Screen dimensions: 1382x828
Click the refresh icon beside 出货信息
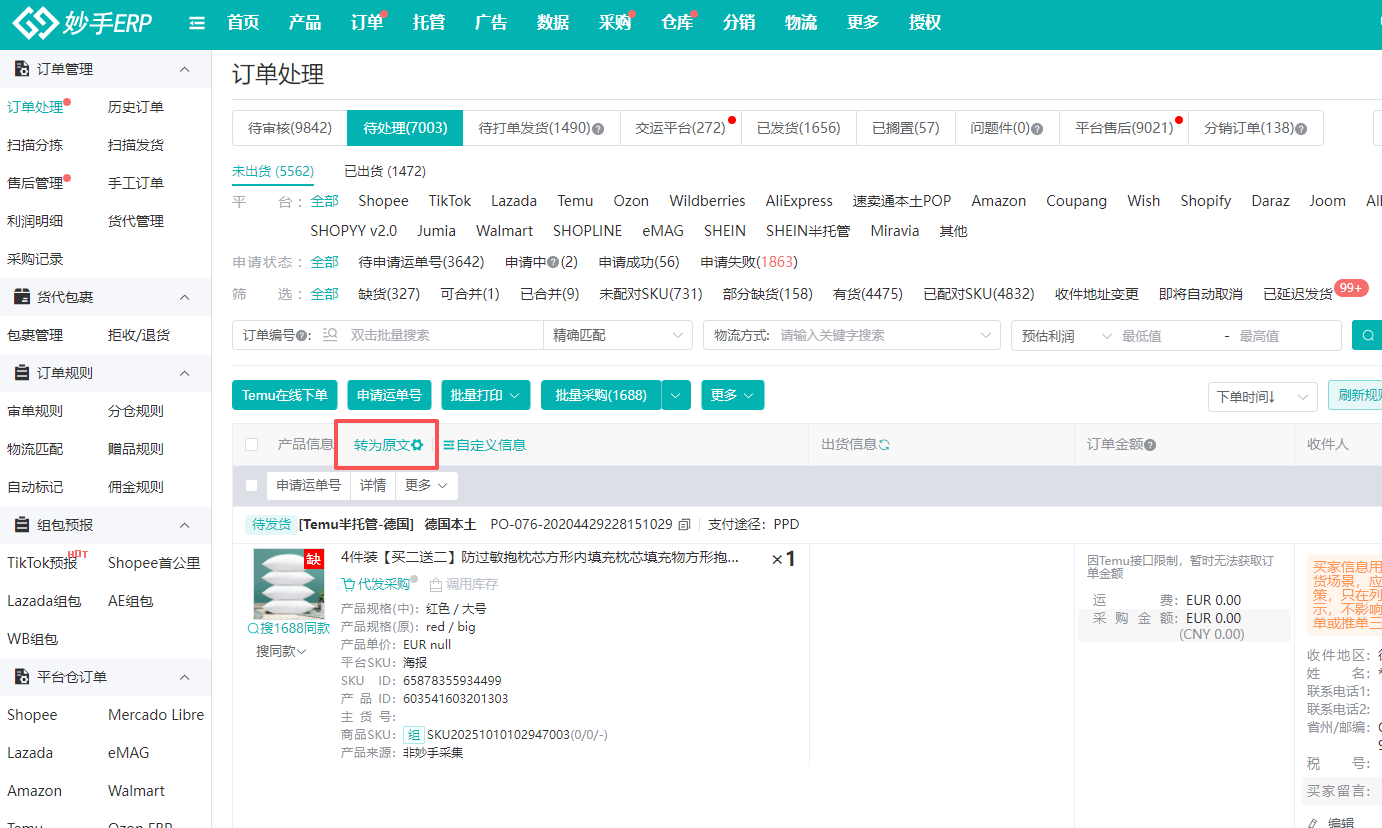click(x=884, y=445)
